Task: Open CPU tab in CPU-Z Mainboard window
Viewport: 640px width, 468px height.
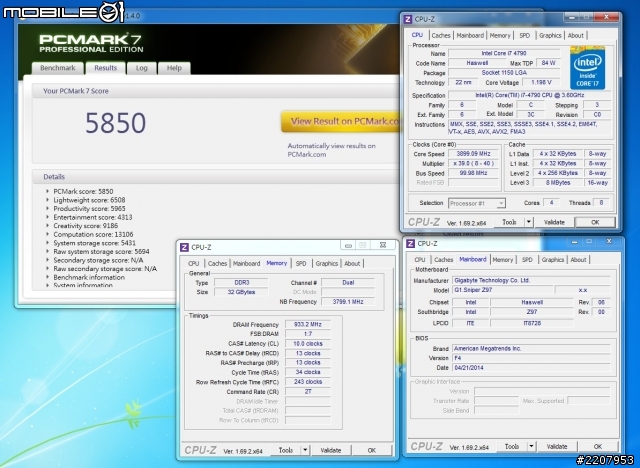Action: pos(420,260)
